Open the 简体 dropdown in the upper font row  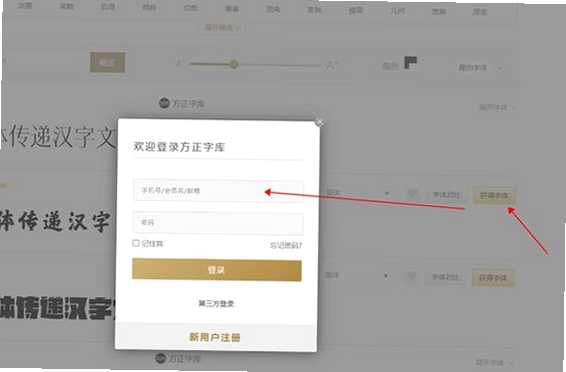[x=356, y=193]
